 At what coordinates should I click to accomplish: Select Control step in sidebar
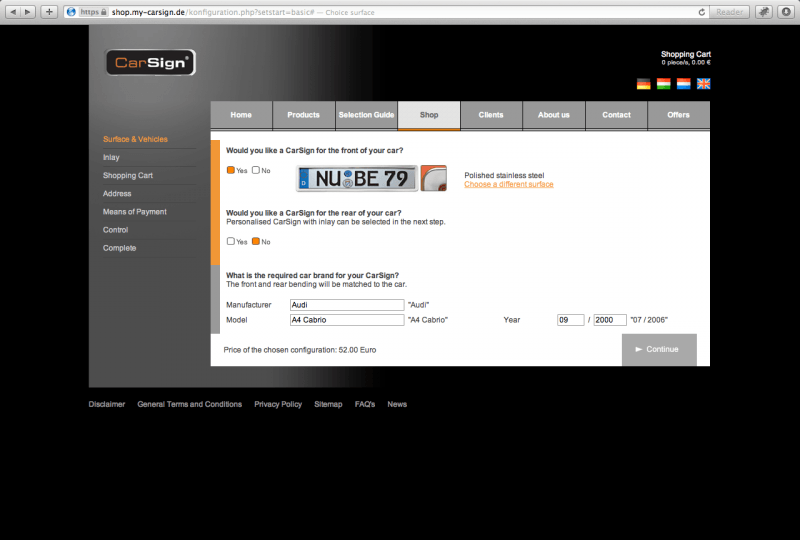point(115,230)
